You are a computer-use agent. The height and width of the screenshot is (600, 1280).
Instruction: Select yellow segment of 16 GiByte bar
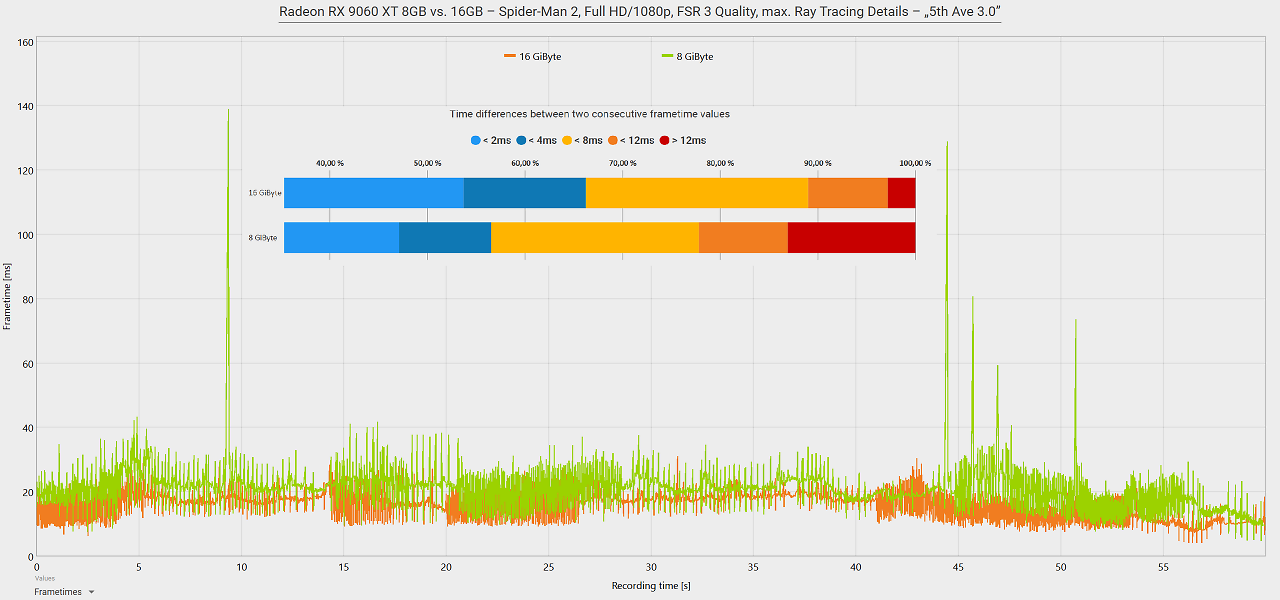697,193
